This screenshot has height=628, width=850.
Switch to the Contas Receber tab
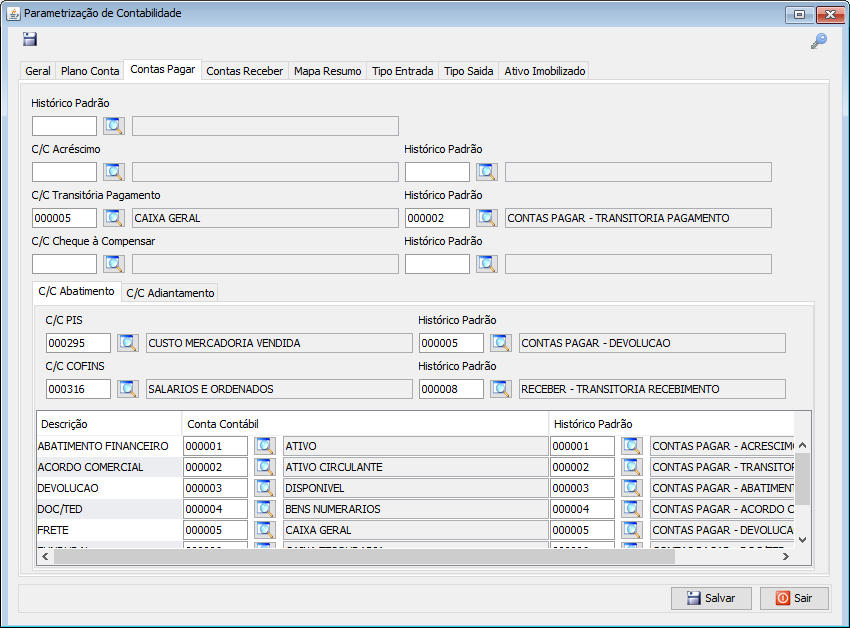[244, 71]
